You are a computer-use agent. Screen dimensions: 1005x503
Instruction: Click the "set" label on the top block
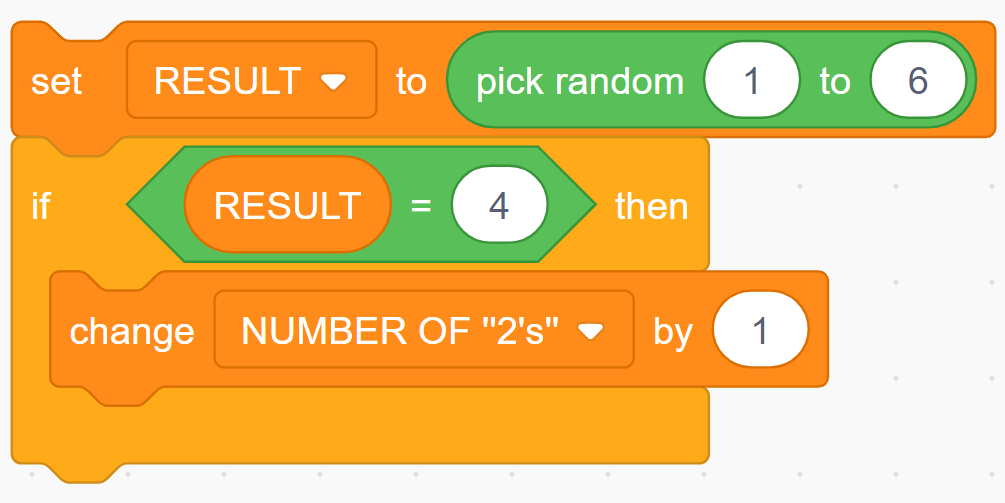56,81
